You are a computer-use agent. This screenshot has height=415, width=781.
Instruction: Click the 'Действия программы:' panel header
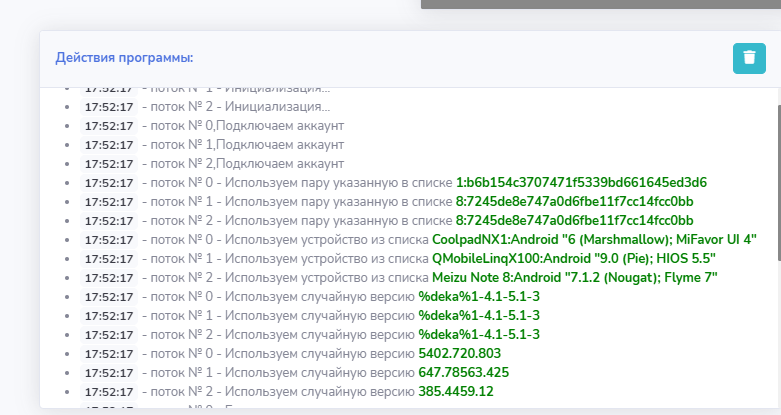click(124, 57)
